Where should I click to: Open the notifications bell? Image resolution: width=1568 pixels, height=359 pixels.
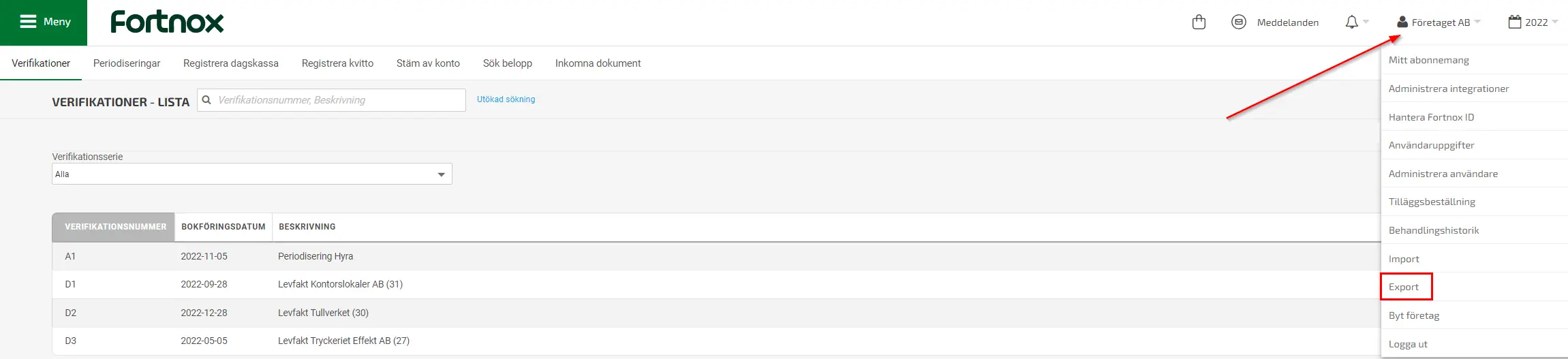[x=1351, y=22]
